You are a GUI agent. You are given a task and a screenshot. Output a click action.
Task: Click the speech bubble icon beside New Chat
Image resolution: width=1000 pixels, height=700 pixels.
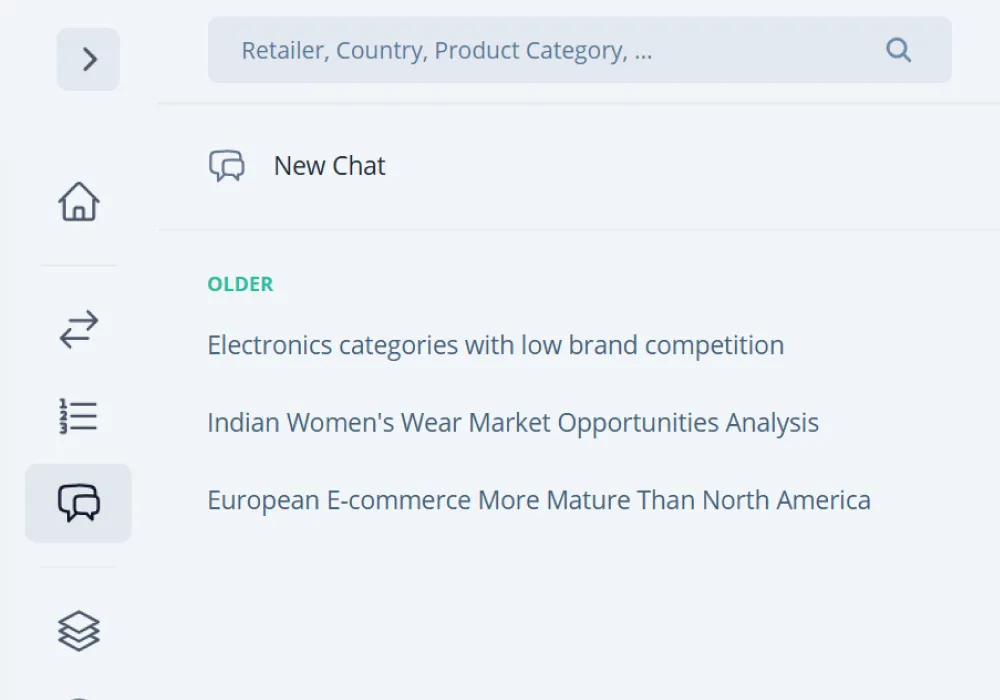tap(227, 166)
